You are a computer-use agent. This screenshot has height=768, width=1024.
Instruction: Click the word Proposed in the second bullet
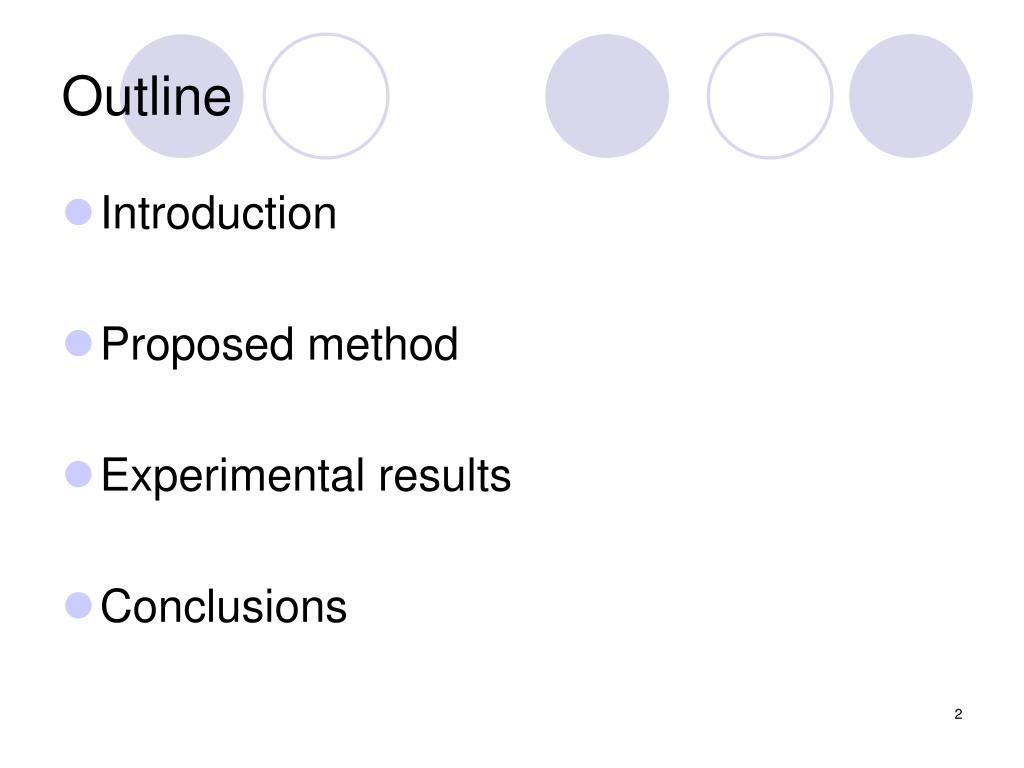point(197,345)
